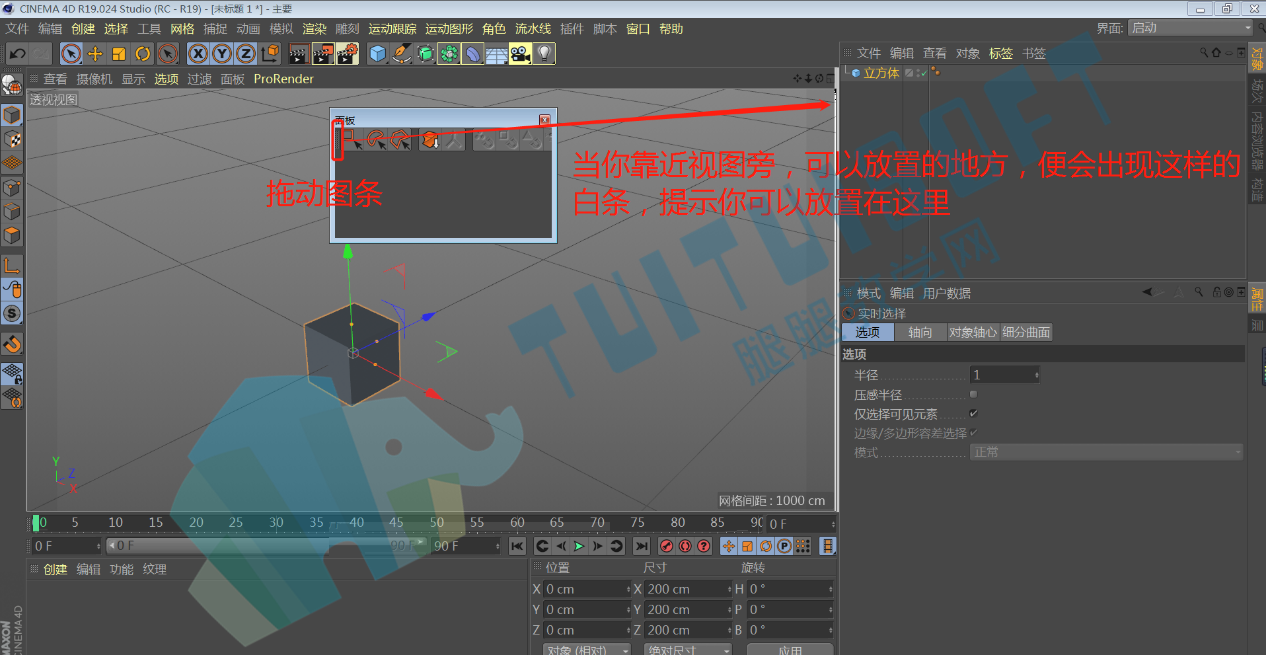Add a Cube primitive object
This screenshot has height=655, width=1266.
(x=378, y=54)
